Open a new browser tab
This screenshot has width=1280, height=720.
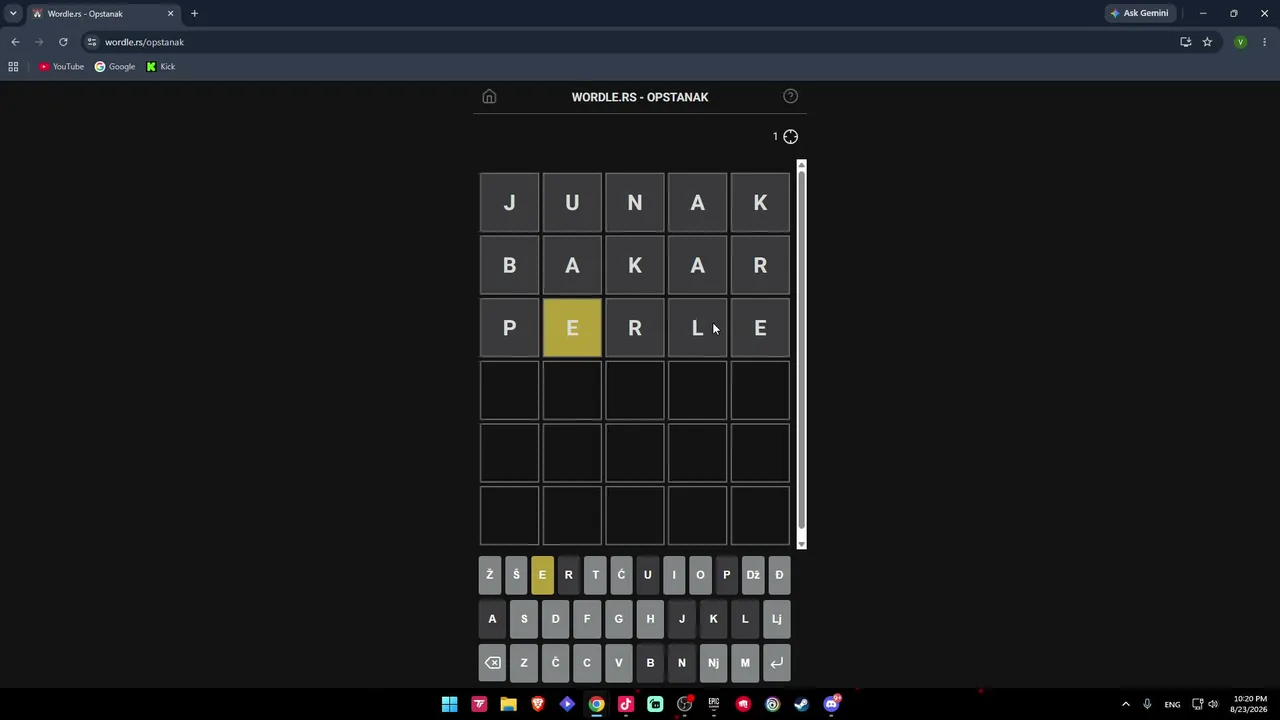click(x=194, y=13)
